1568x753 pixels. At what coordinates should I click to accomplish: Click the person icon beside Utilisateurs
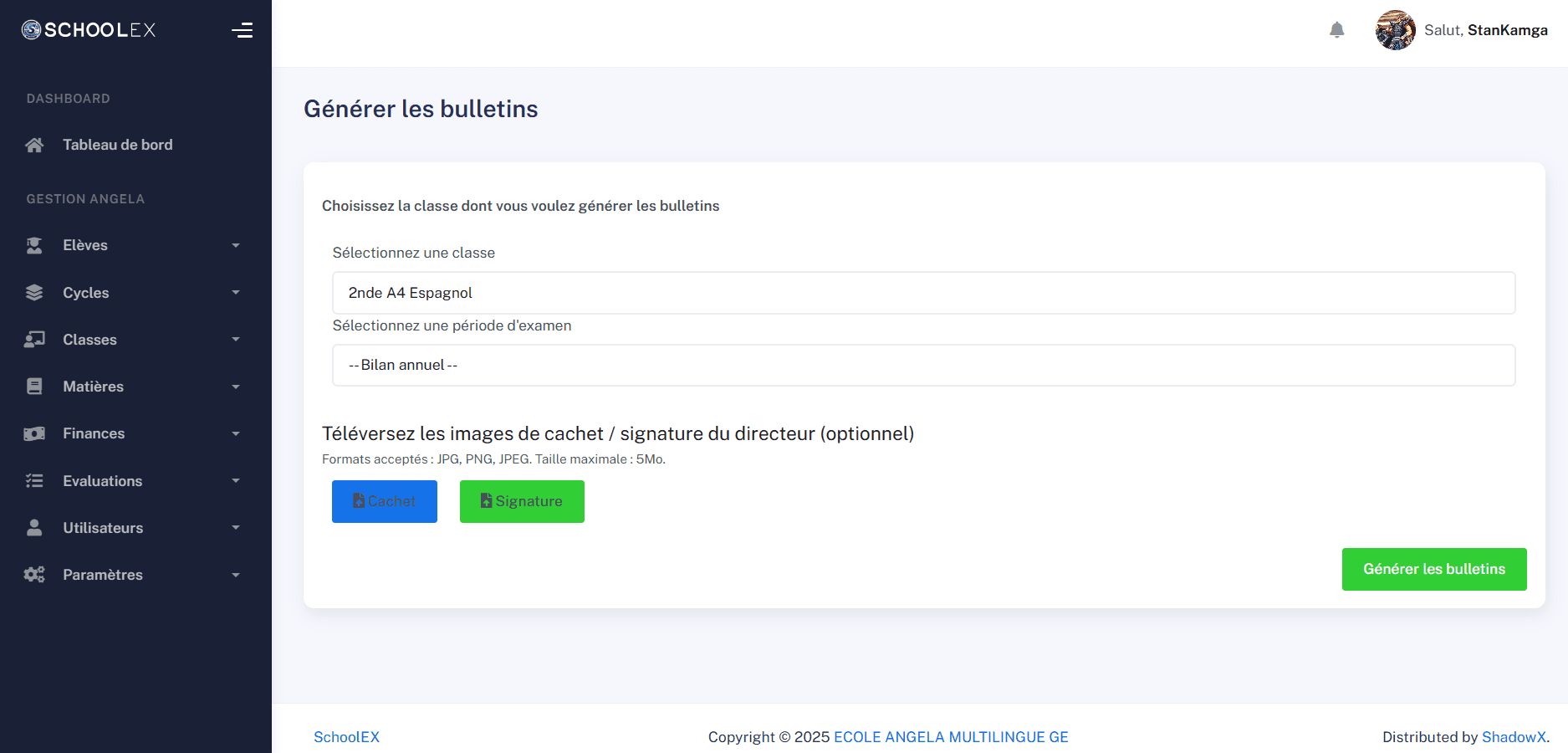click(x=34, y=528)
